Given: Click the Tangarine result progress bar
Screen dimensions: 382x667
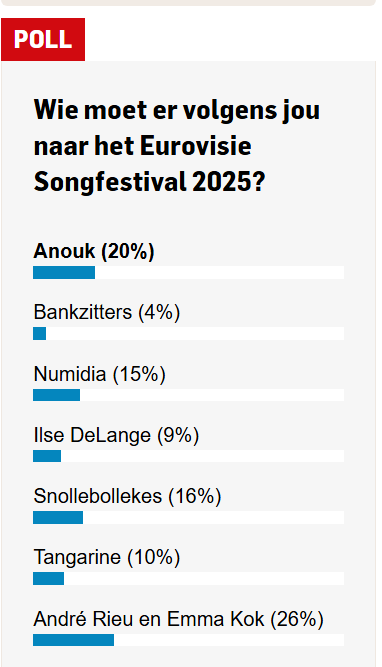Looking at the screenshot, I should pos(188,579).
